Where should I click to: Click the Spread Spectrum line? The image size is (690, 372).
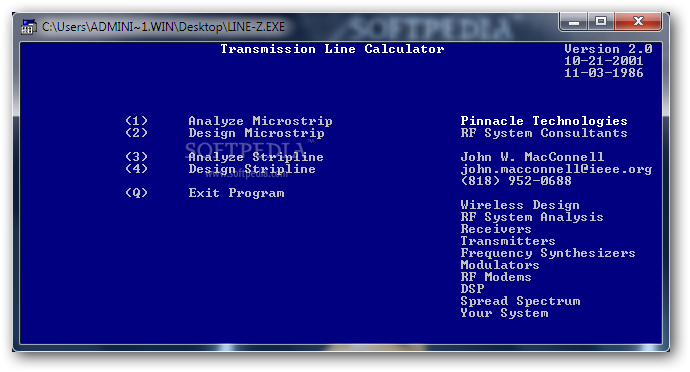tap(520, 301)
